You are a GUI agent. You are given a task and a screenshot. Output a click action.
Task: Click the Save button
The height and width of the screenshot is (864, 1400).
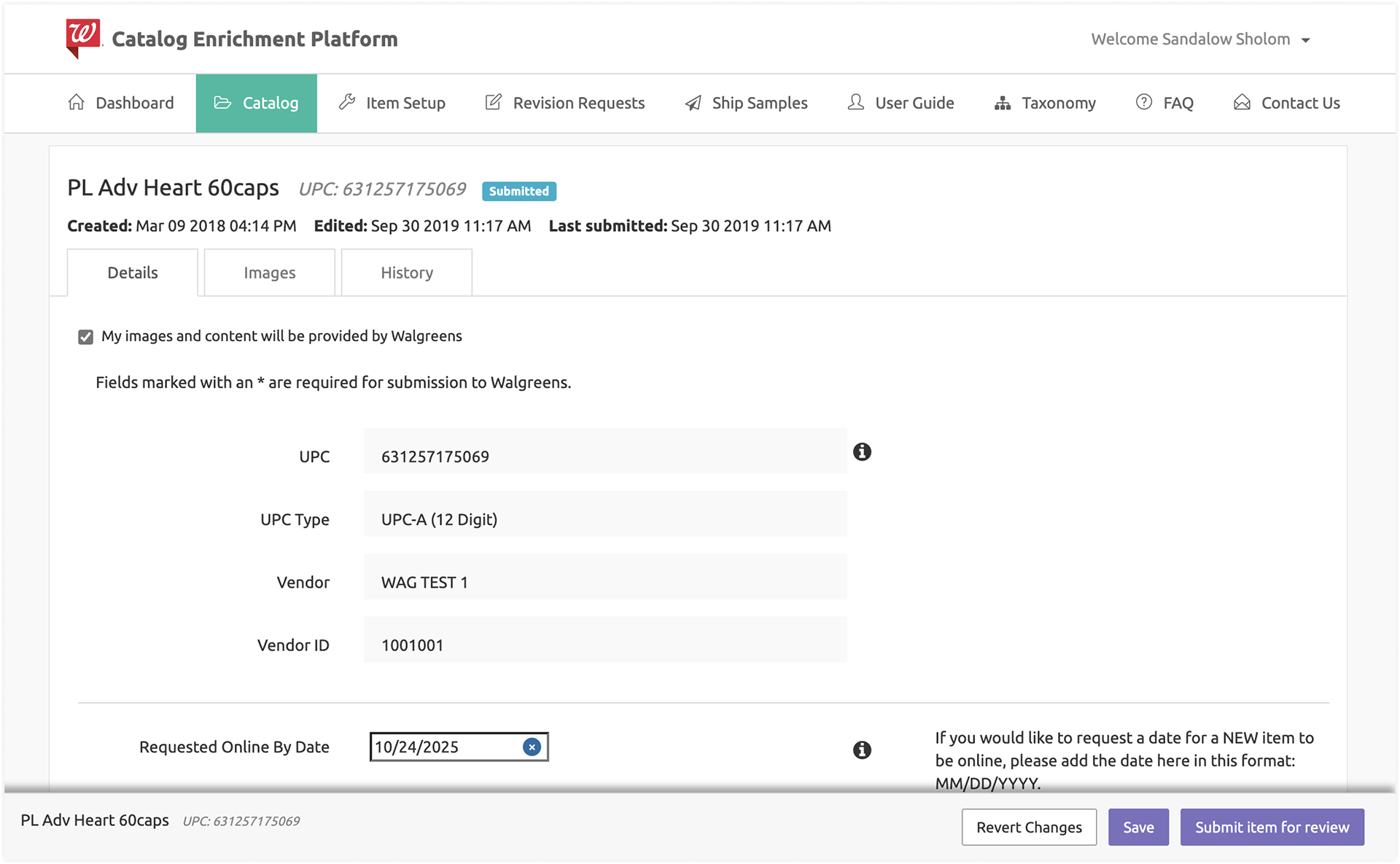click(1137, 827)
